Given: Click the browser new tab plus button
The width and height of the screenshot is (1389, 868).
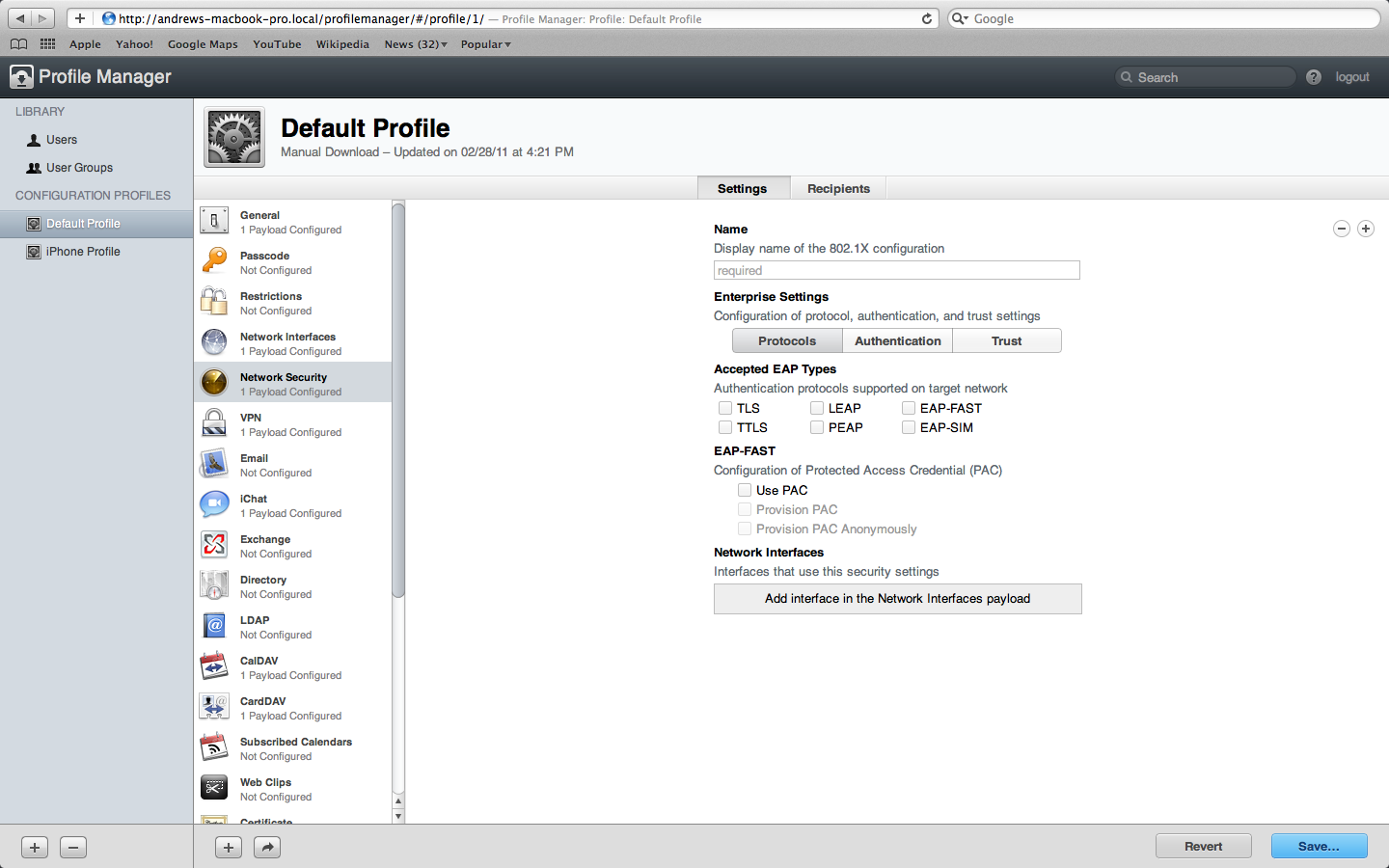Looking at the screenshot, I should 80,18.
